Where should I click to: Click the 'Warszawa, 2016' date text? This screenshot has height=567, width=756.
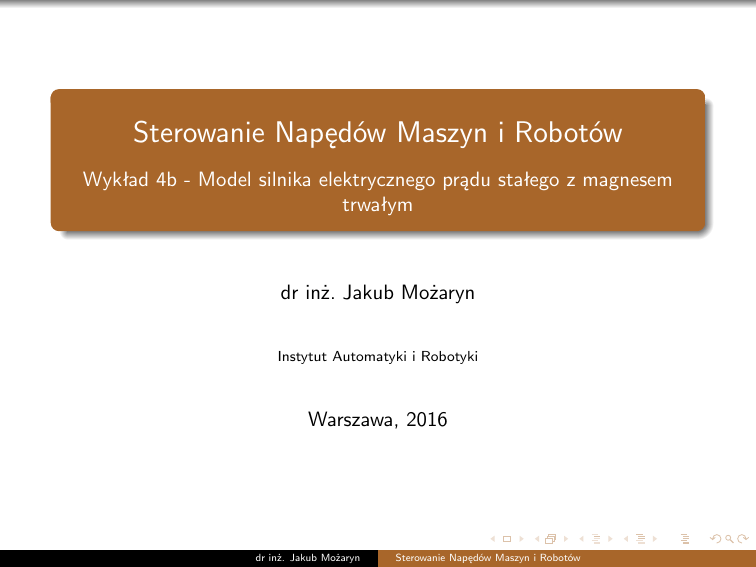(x=378, y=419)
